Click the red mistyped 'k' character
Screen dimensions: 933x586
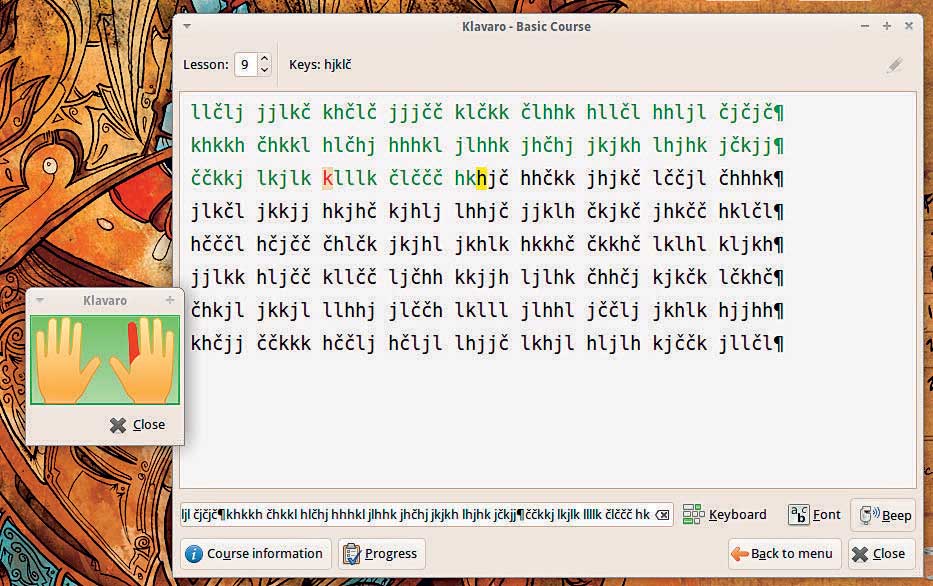[x=327, y=178]
